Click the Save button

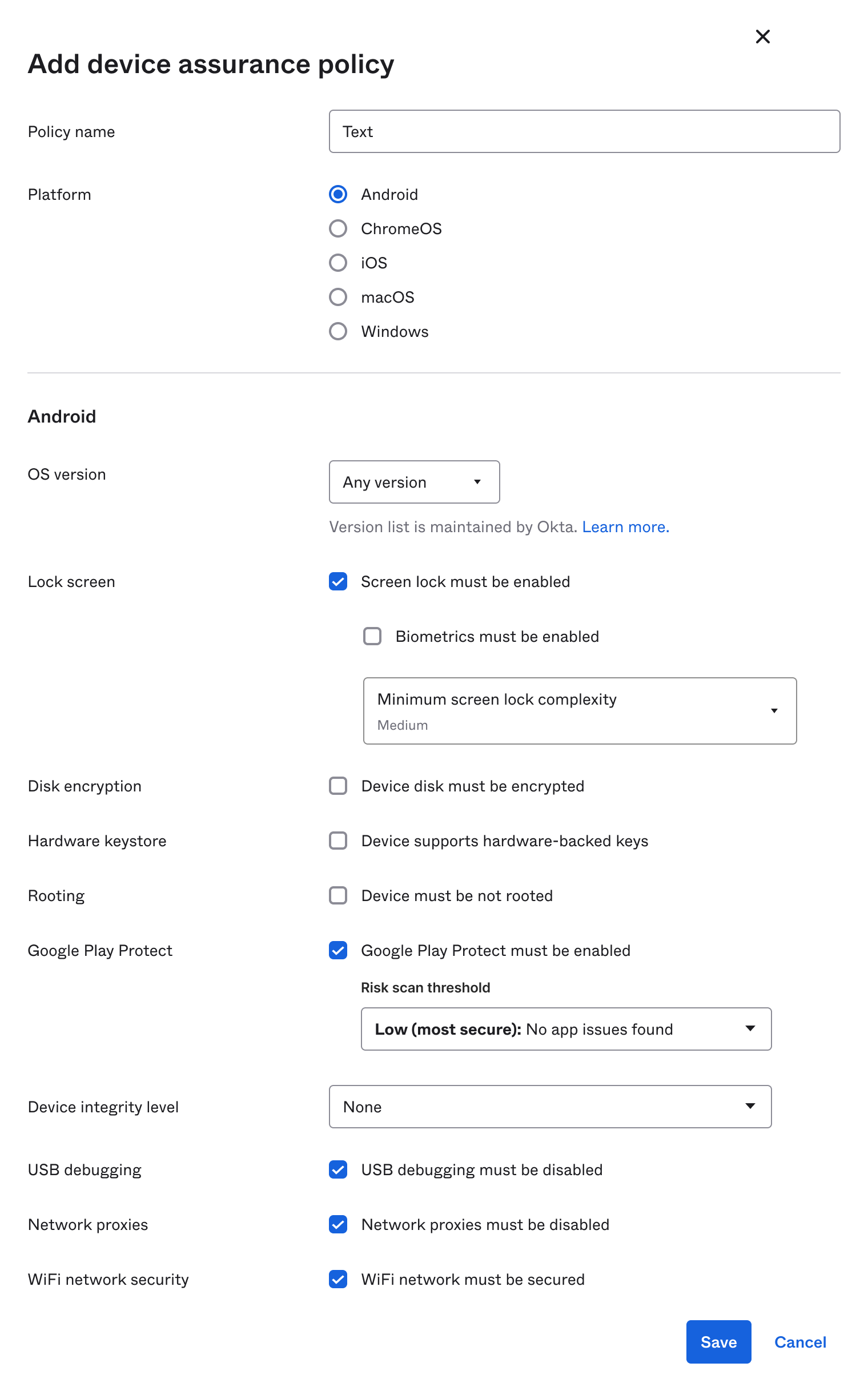coord(718,1342)
